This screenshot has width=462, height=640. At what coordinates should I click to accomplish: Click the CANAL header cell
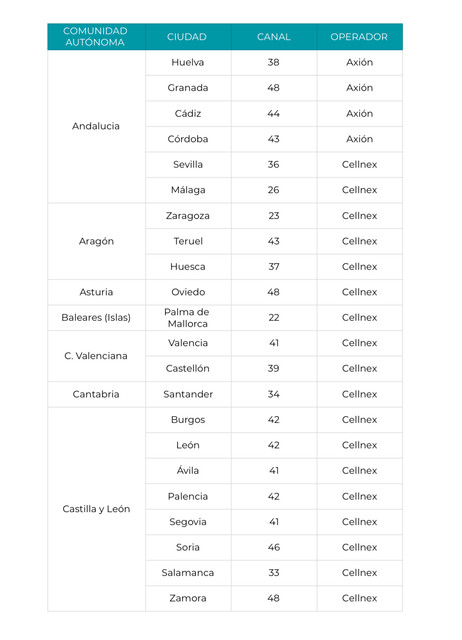coord(274,37)
